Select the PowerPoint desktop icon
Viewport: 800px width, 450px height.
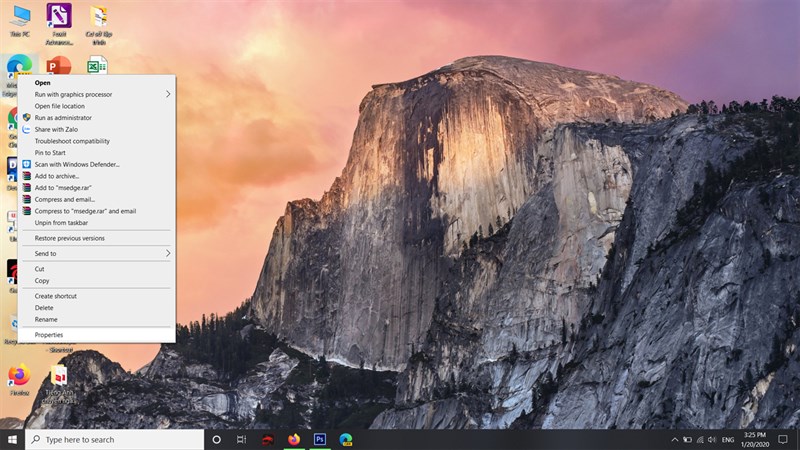(x=59, y=65)
